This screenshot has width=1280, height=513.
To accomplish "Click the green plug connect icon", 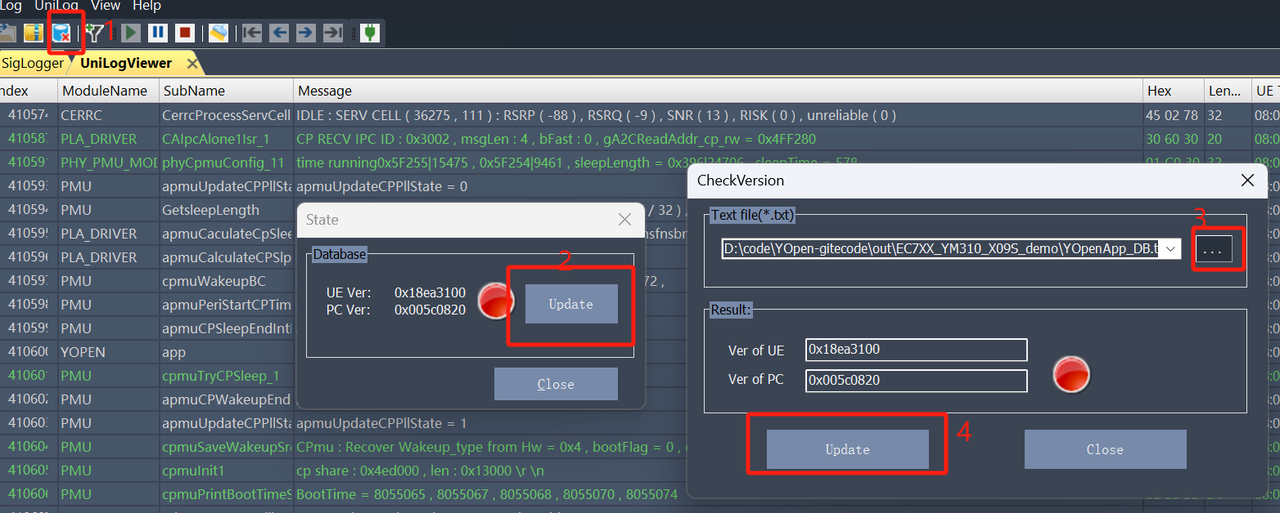I will [x=369, y=33].
